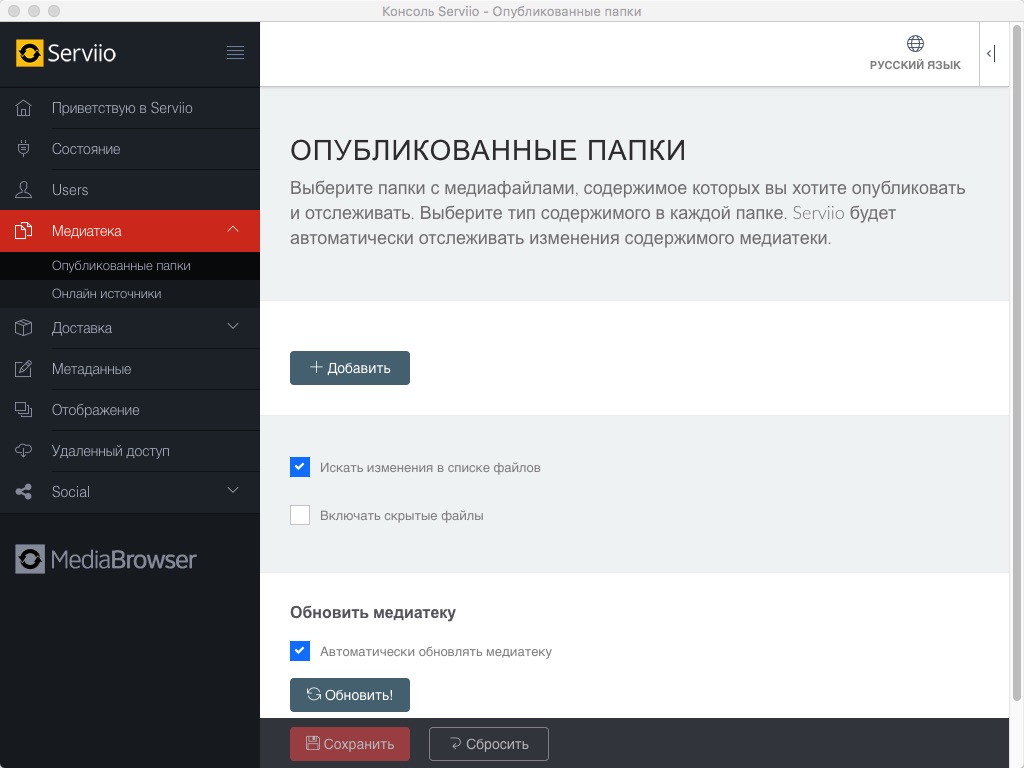Expand the Social section chevron
The width and height of the screenshot is (1024, 768).
(x=233, y=491)
